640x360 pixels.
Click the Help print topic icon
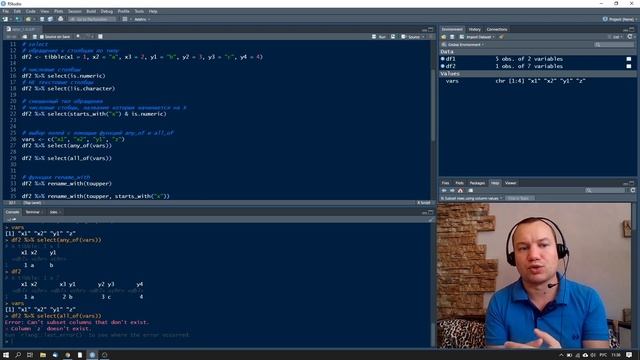[x=471, y=191]
